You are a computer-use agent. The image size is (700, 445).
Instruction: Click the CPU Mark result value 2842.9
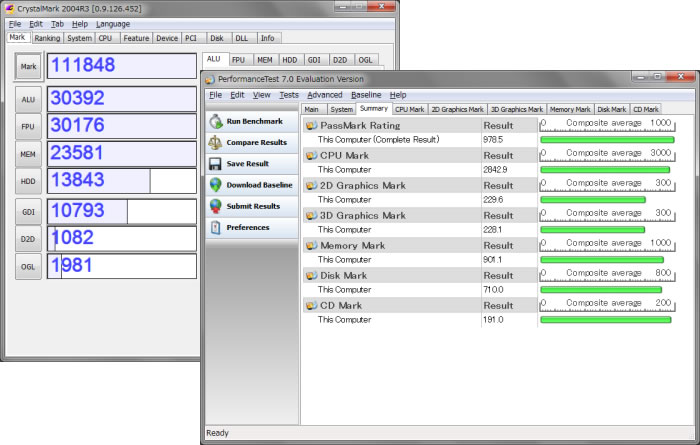[495, 170]
